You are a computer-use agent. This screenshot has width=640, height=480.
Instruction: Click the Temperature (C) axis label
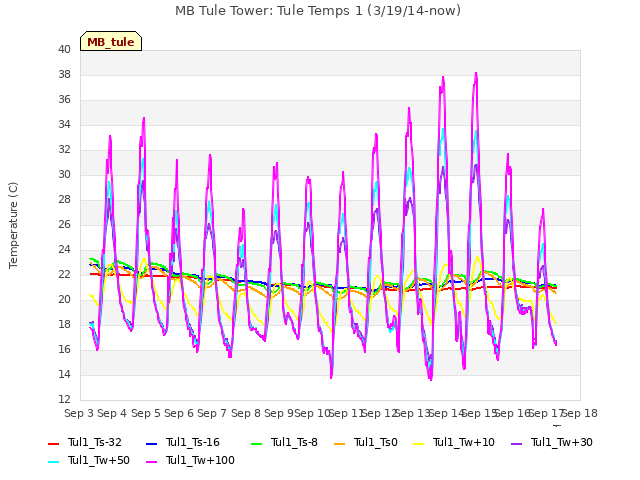tap(13, 225)
